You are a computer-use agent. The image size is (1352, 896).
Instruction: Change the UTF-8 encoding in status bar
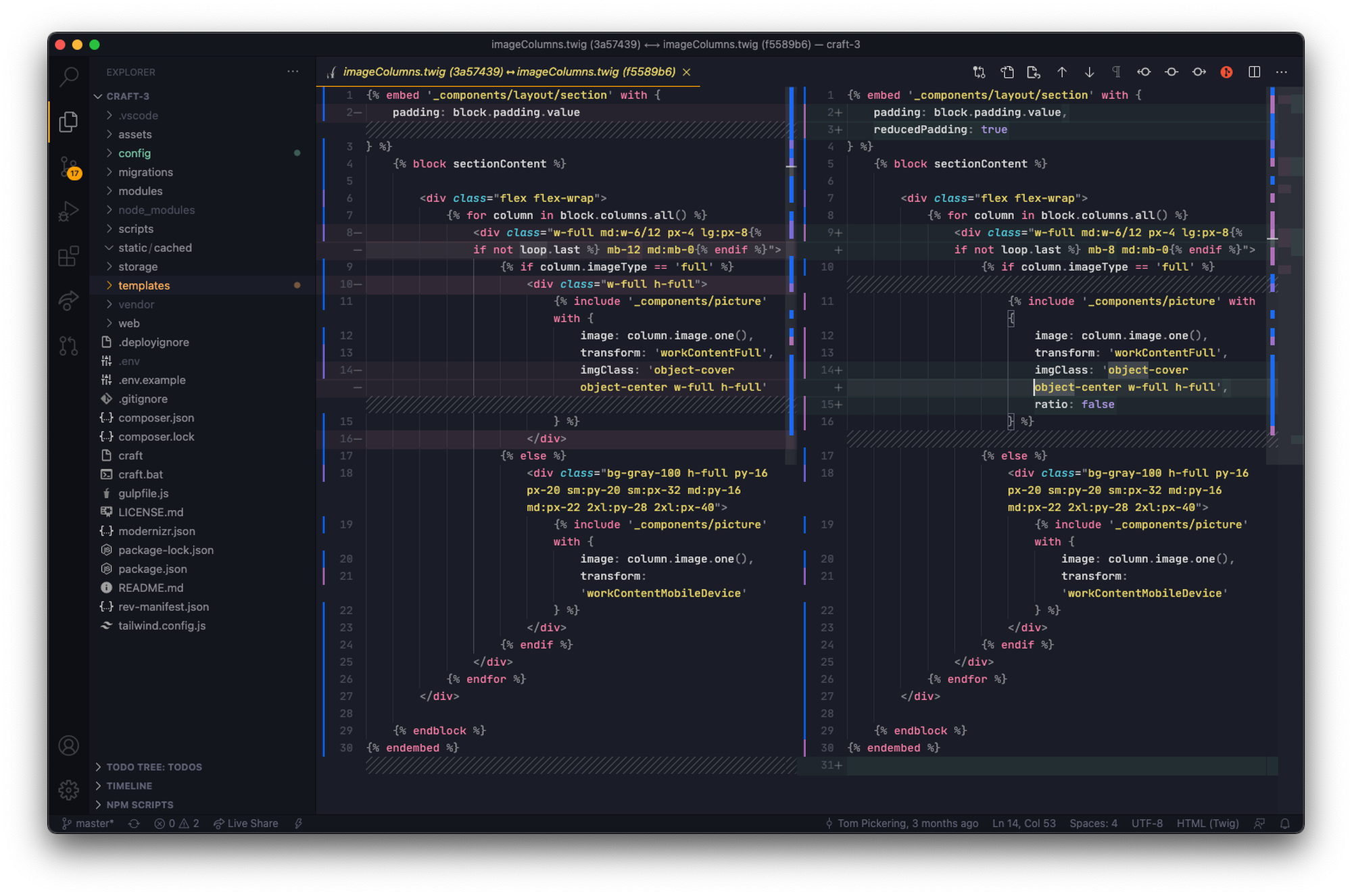coord(1147,823)
